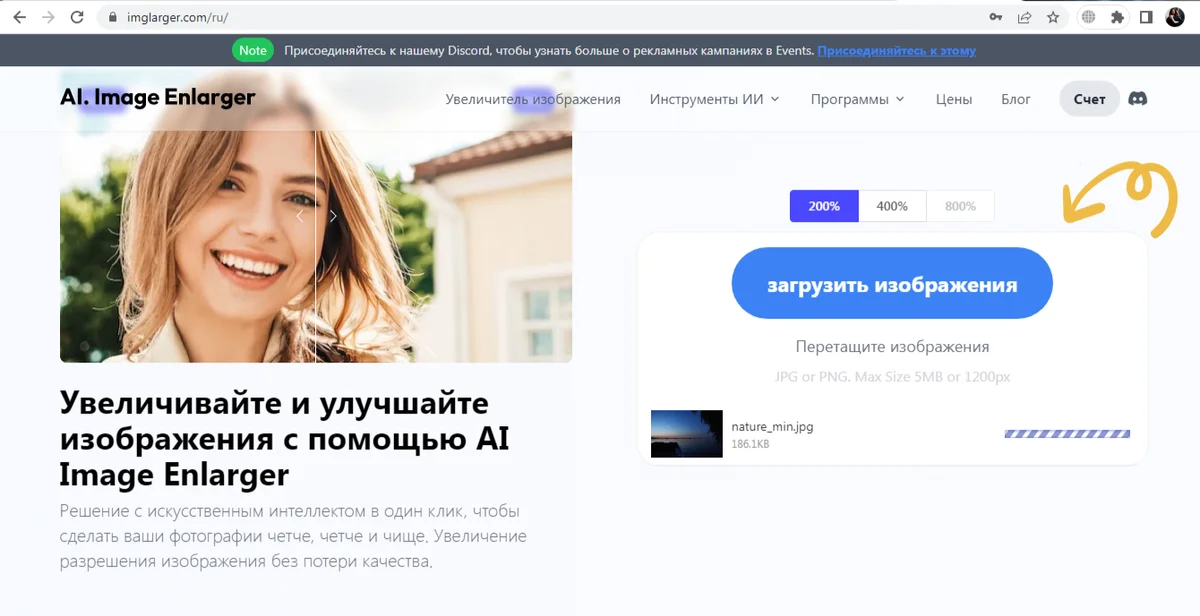Select the 800% enlargement option

tap(960, 206)
